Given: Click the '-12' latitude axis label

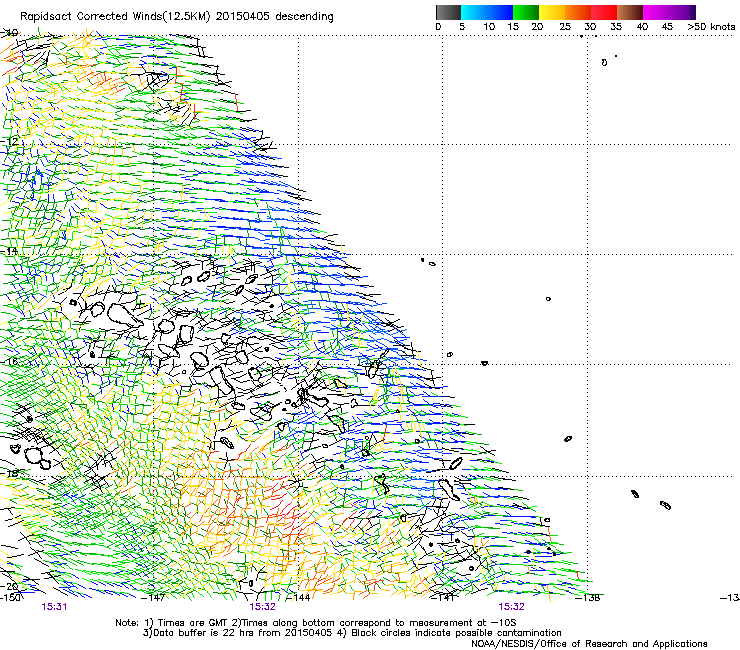Looking at the screenshot, I should pos(10,141).
